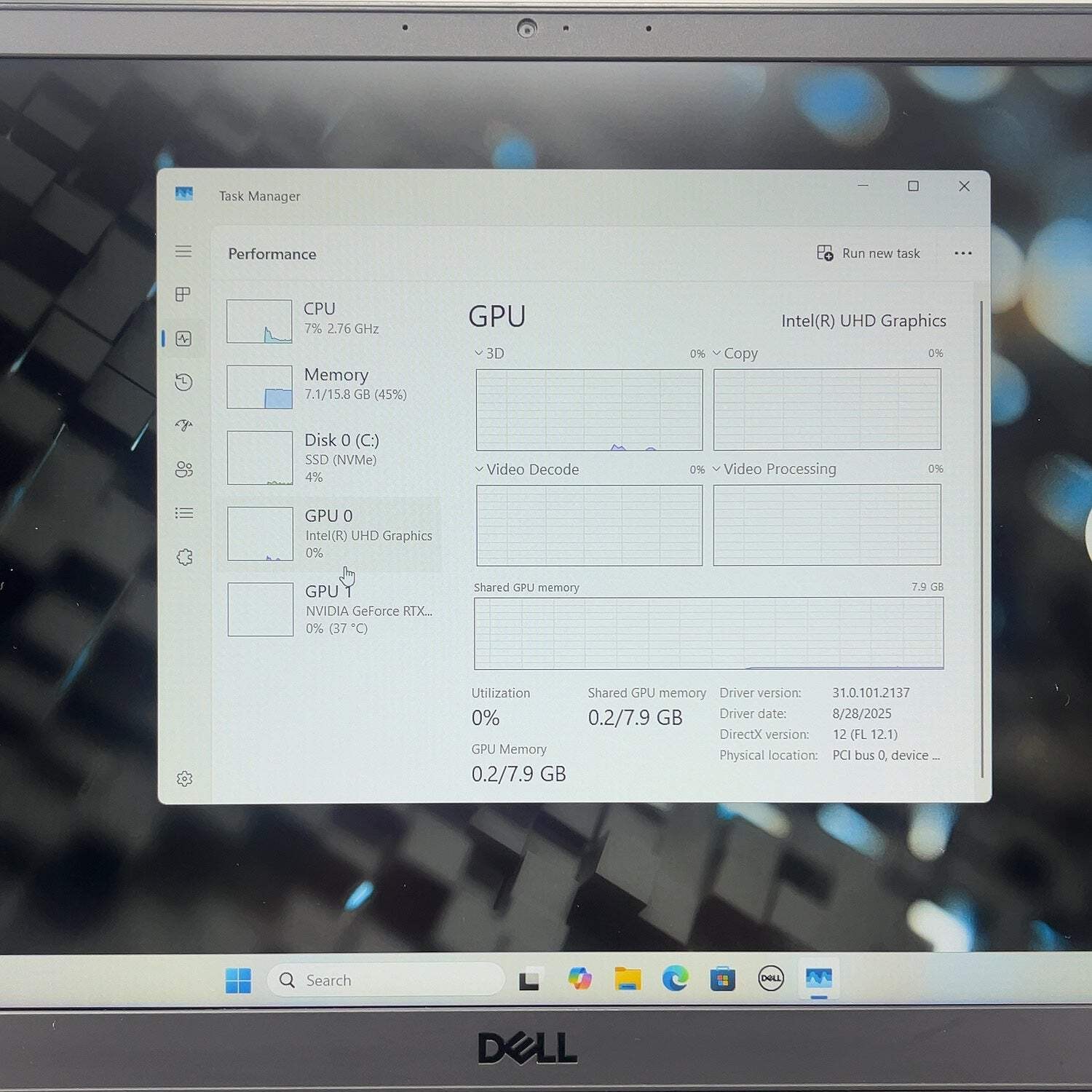
Task: Click the taskbar Search box
Action: (x=386, y=980)
